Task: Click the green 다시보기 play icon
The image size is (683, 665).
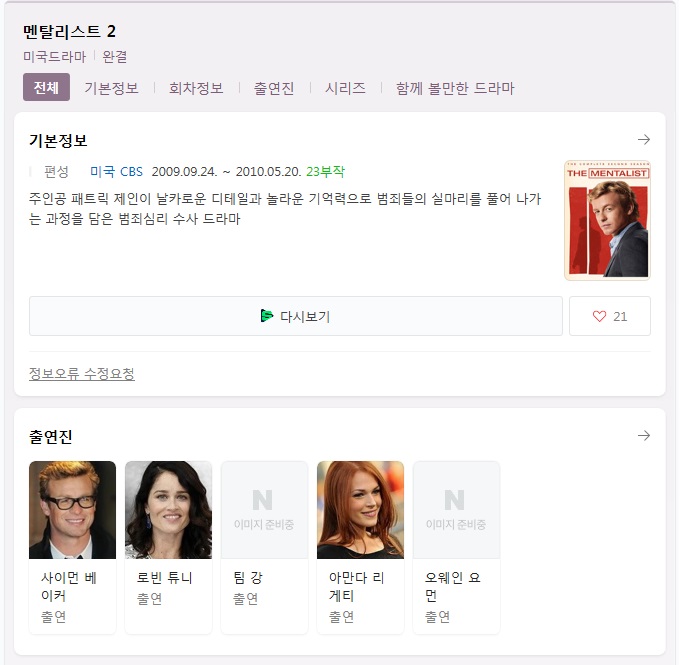Action: pyautogui.click(x=267, y=315)
